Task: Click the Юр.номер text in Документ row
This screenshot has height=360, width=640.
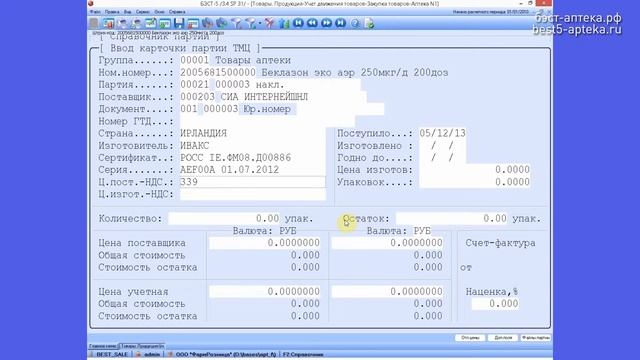Action: 267,109
